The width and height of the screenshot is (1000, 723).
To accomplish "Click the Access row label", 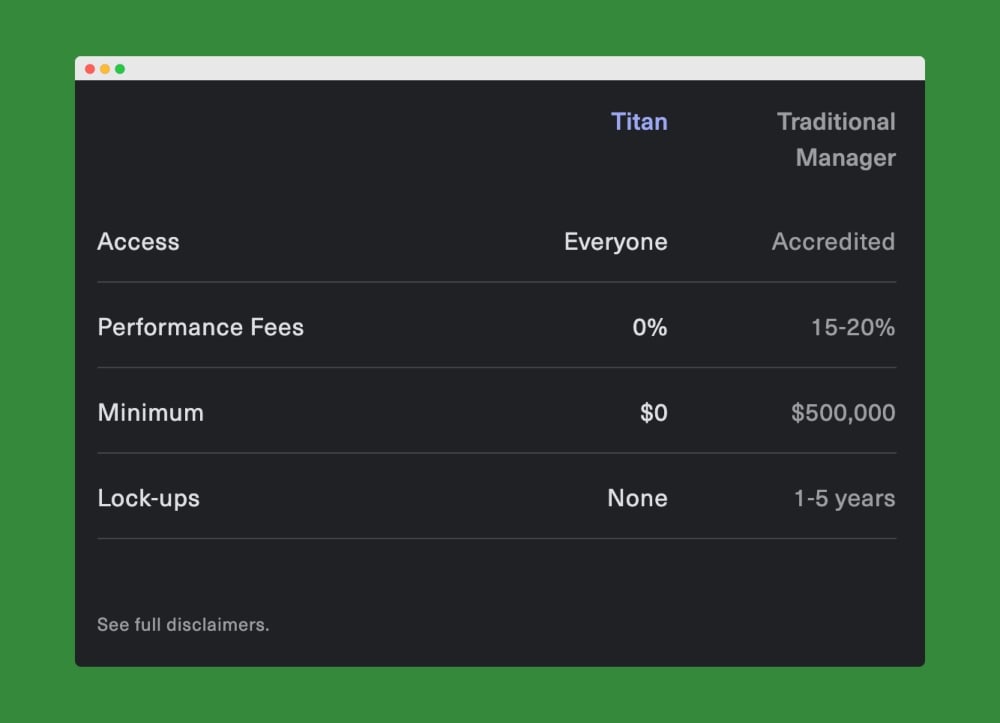I will 138,242.
